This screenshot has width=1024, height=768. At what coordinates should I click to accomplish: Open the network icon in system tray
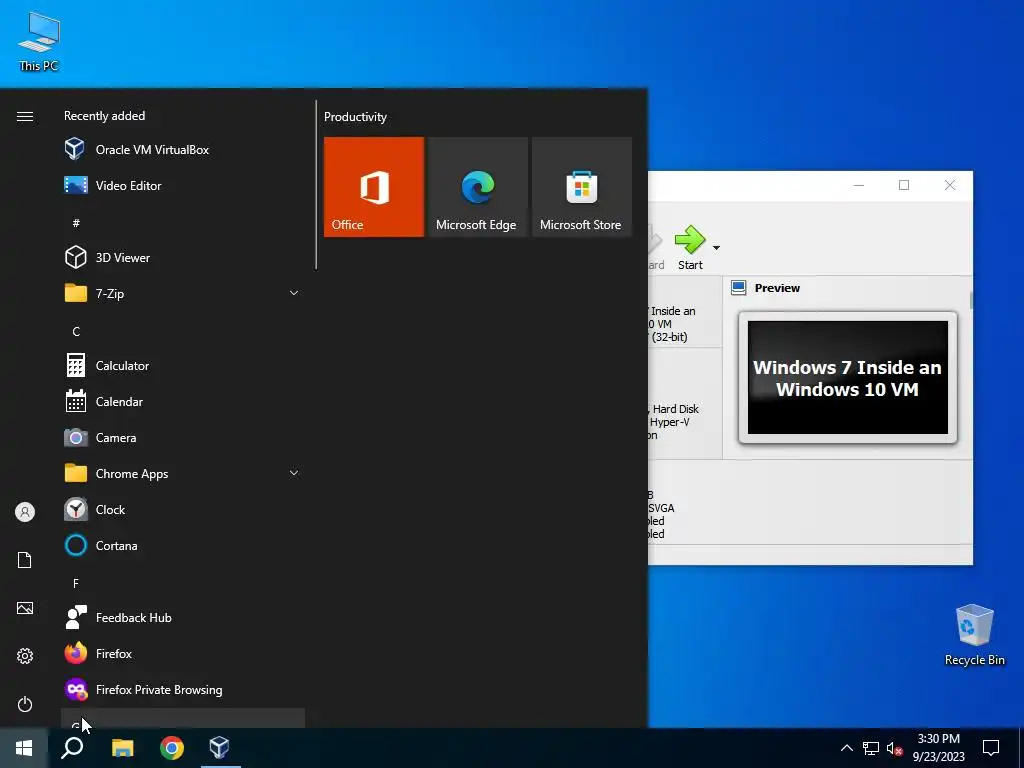tap(871, 748)
